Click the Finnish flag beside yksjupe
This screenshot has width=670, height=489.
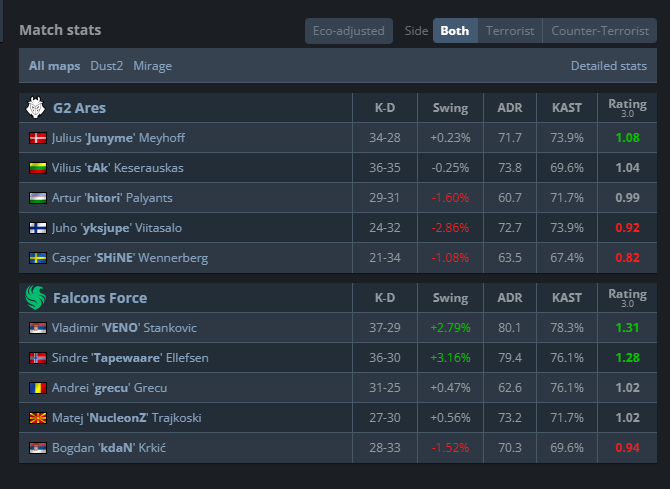(x=38, y=228)
